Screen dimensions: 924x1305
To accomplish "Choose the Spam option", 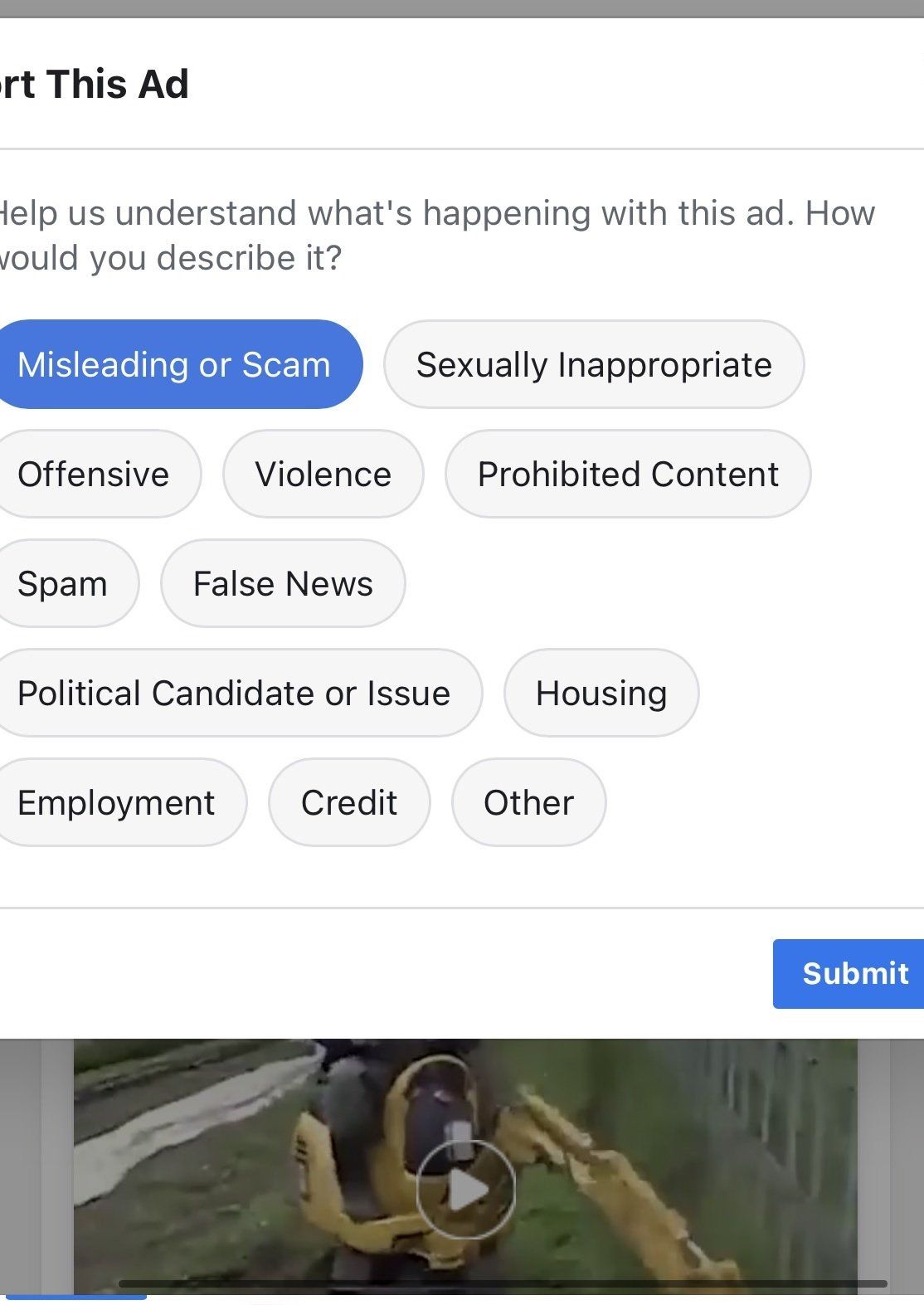I will tap(63, 584).
